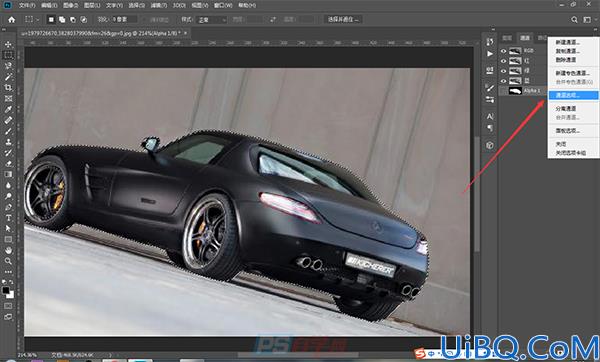Hide the RGB channel eye icon

point(504,51)
